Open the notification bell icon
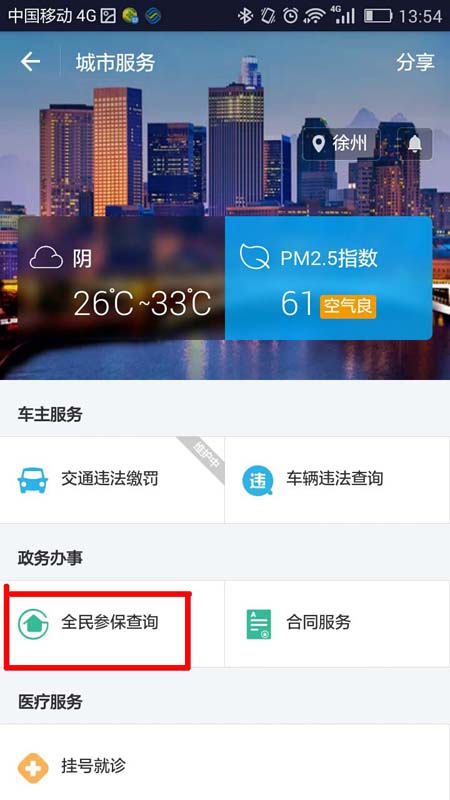This screenshot has width=450, height=800. coord(415,144)
